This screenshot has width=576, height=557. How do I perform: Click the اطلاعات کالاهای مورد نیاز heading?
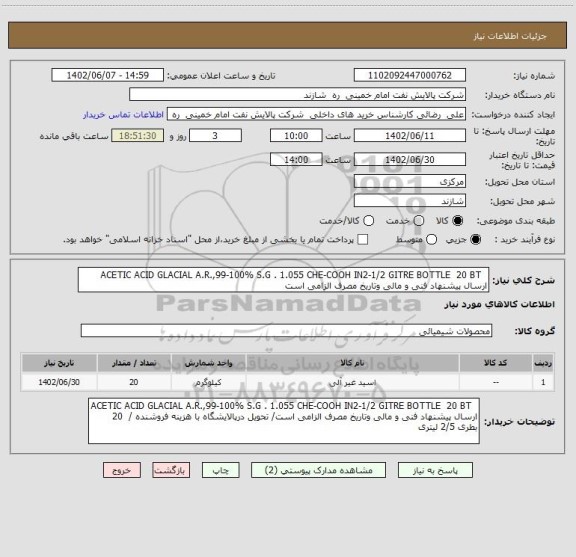tap(500, 305)
